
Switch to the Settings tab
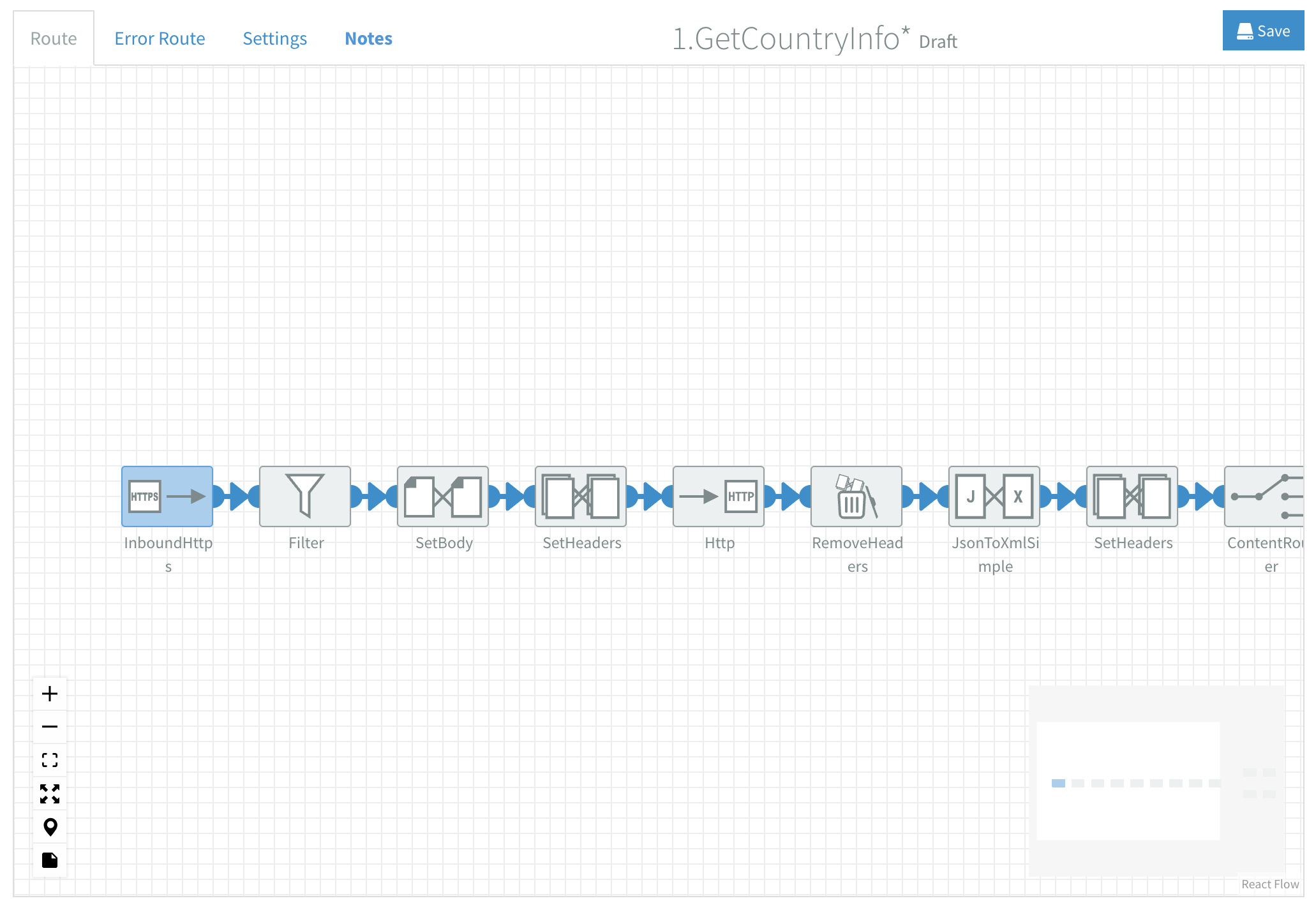[x=275, y=39]
